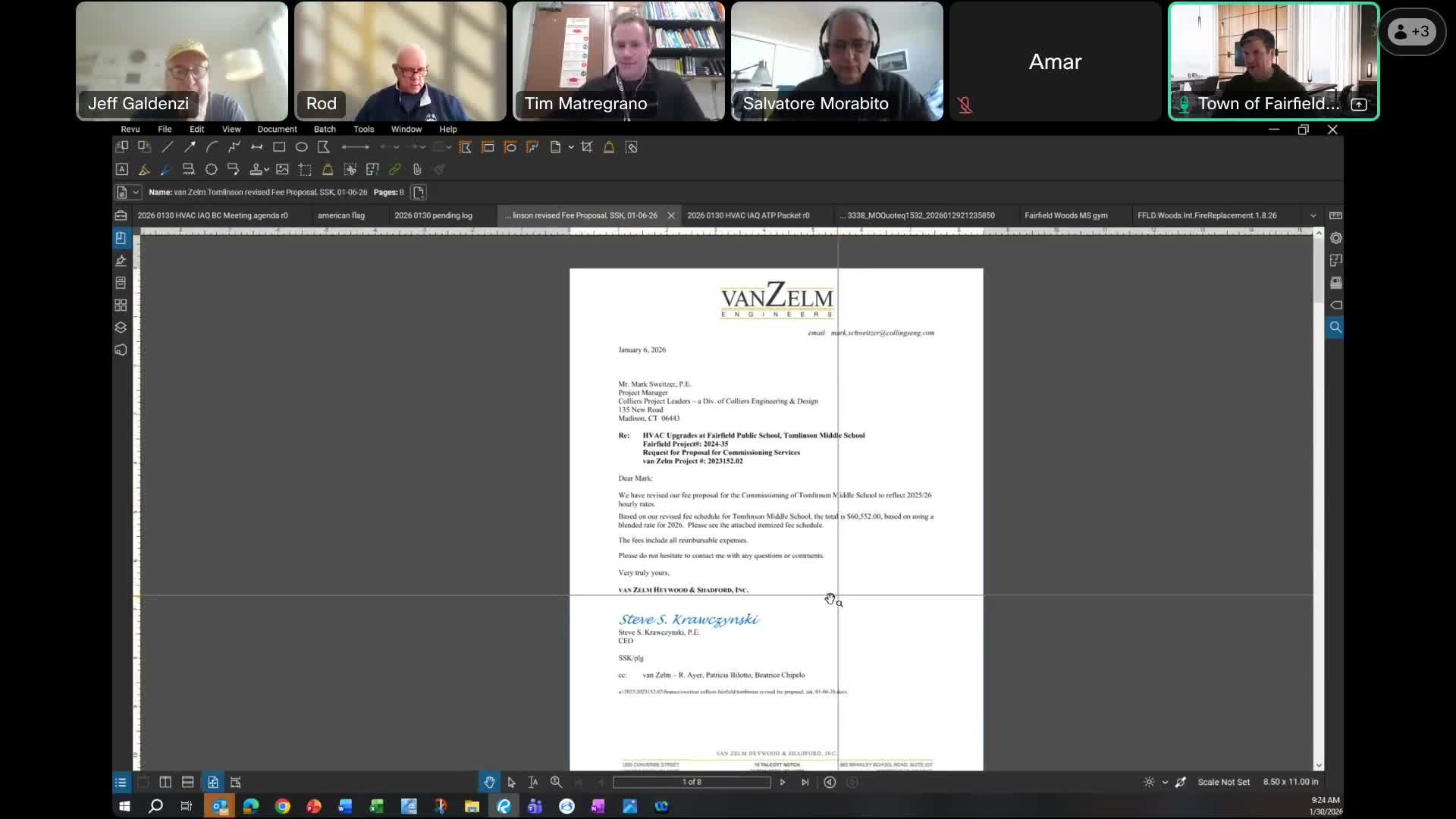Click the +3 participants button in the call

pos(1412,31)
